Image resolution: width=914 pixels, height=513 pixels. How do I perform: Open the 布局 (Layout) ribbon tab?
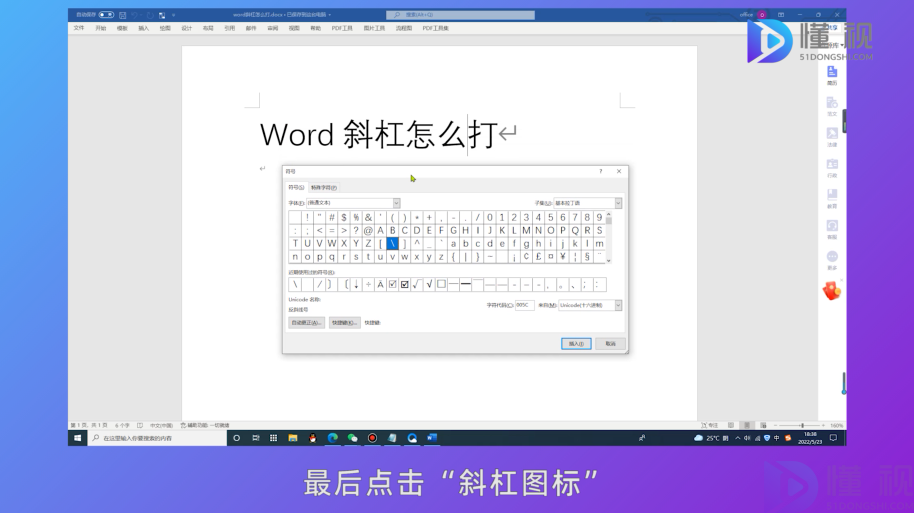click(x=208, y=28)
